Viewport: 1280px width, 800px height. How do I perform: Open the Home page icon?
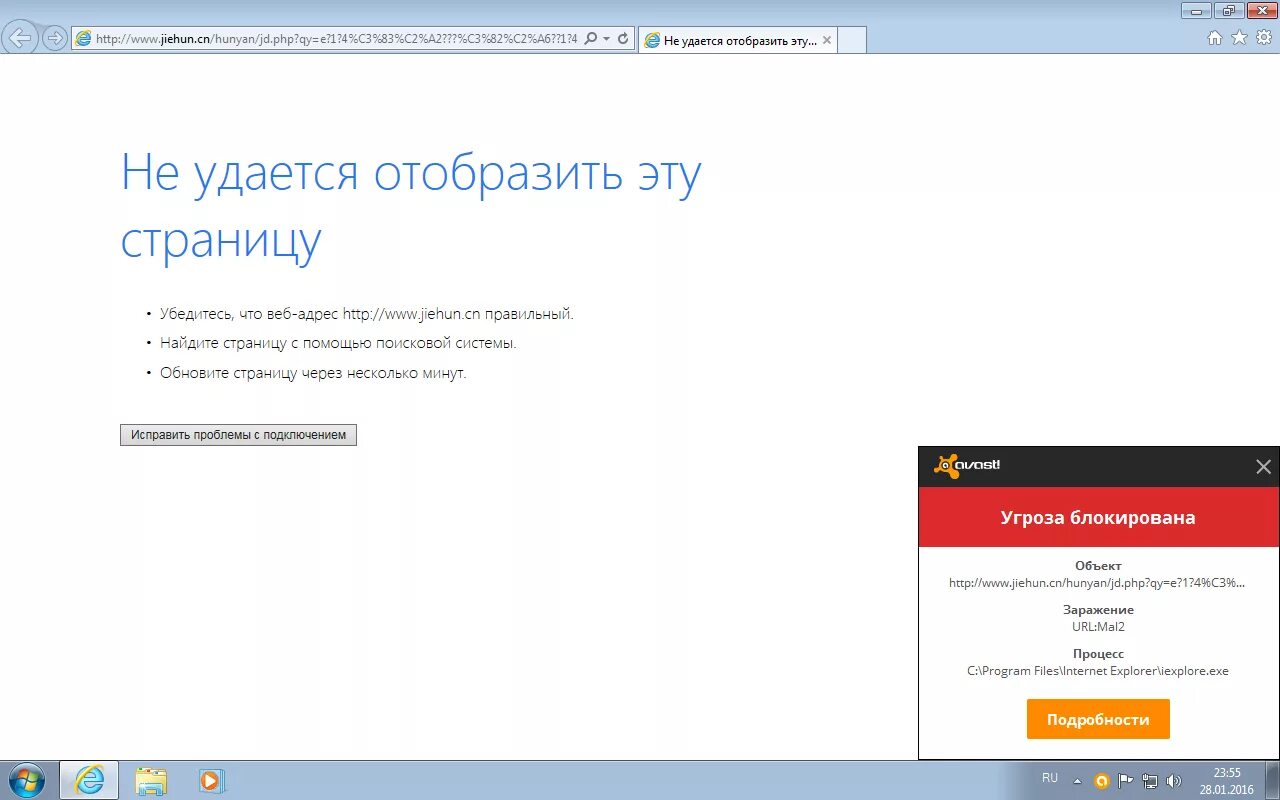click(1215, 38)
